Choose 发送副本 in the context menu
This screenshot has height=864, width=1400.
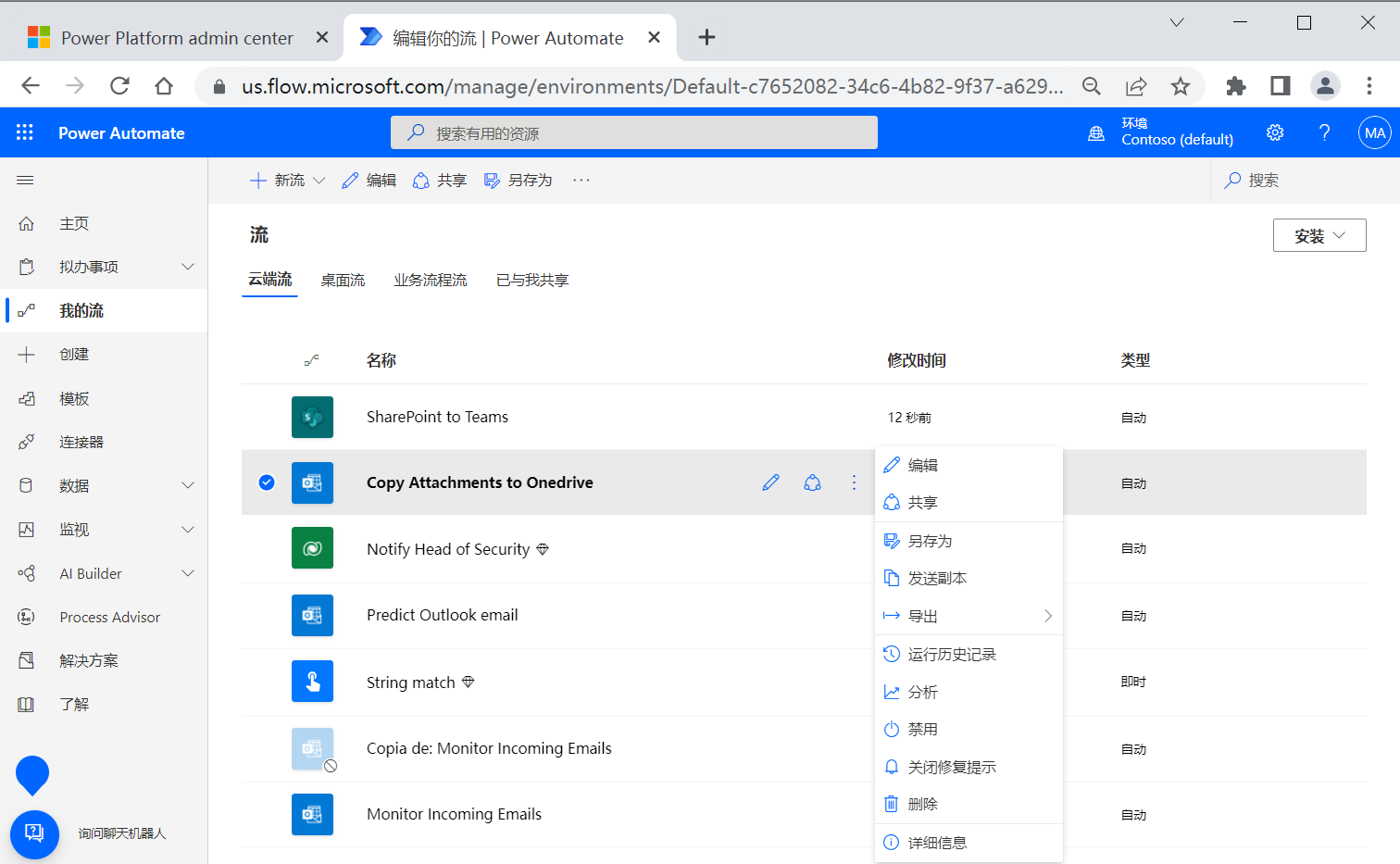click(969, 578)
